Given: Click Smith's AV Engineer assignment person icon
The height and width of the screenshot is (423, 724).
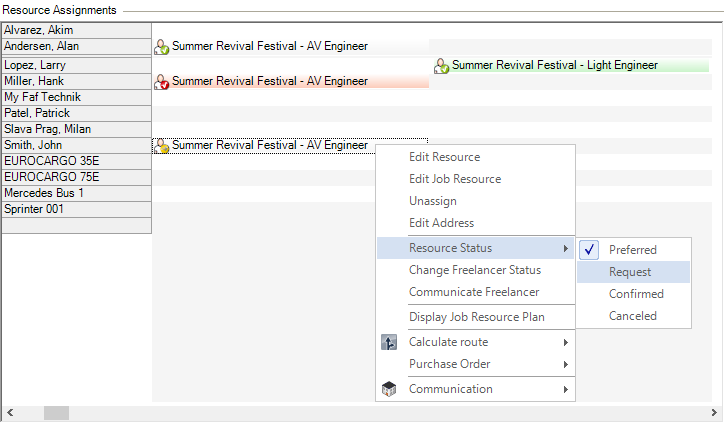Looking at the screenshot, I should 161,146.
